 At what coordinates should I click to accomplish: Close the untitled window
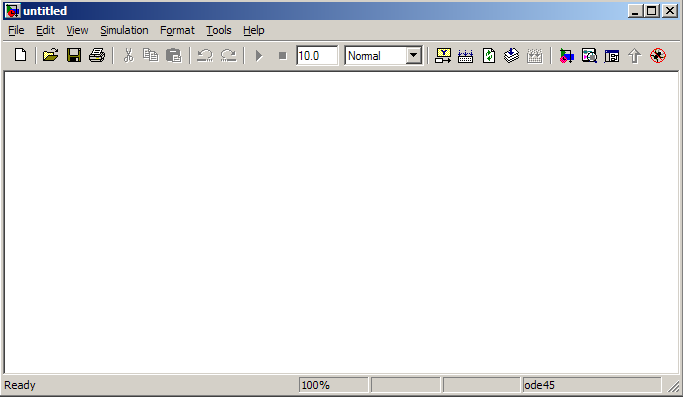669,11
